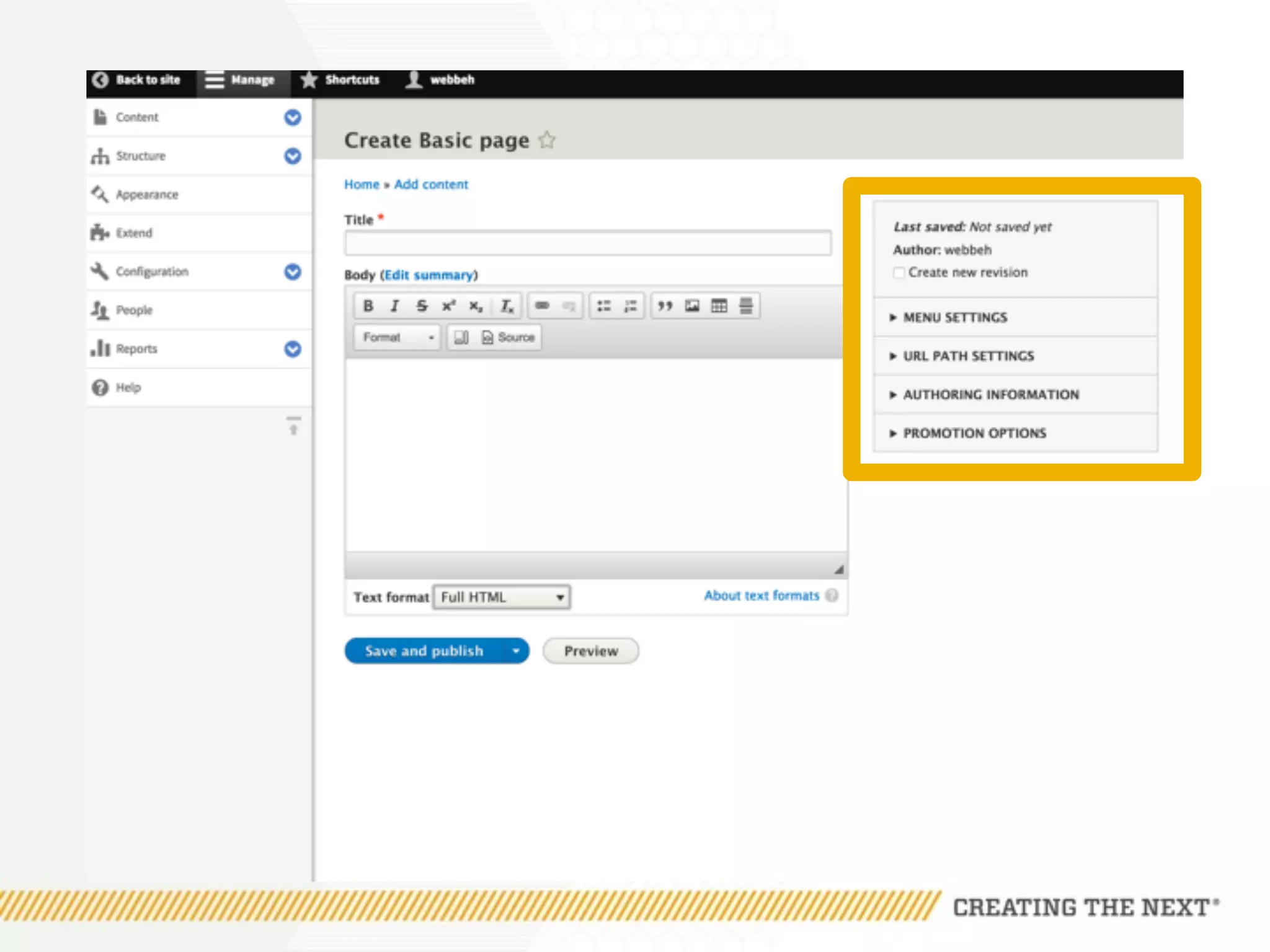
Task: Insert a table using table icon
Action: click(719, 306)
